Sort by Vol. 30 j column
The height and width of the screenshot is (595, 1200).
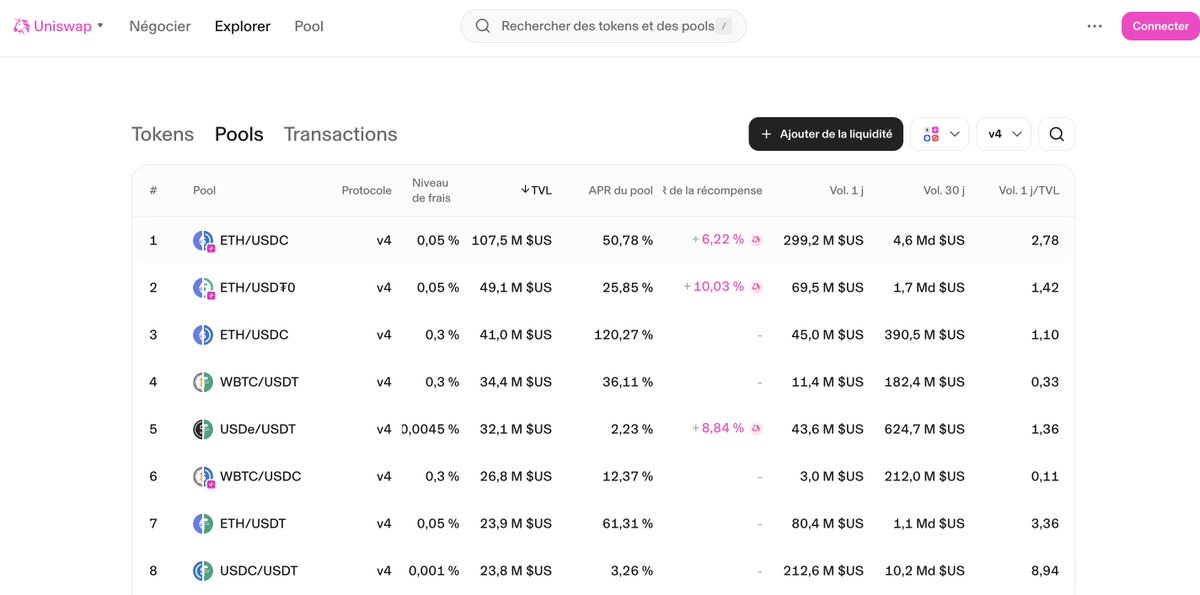944,190
